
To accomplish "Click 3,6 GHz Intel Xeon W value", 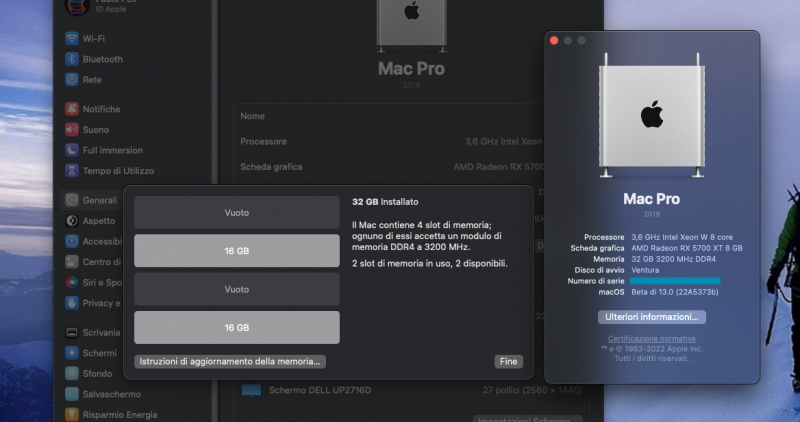I will [682, 237].
